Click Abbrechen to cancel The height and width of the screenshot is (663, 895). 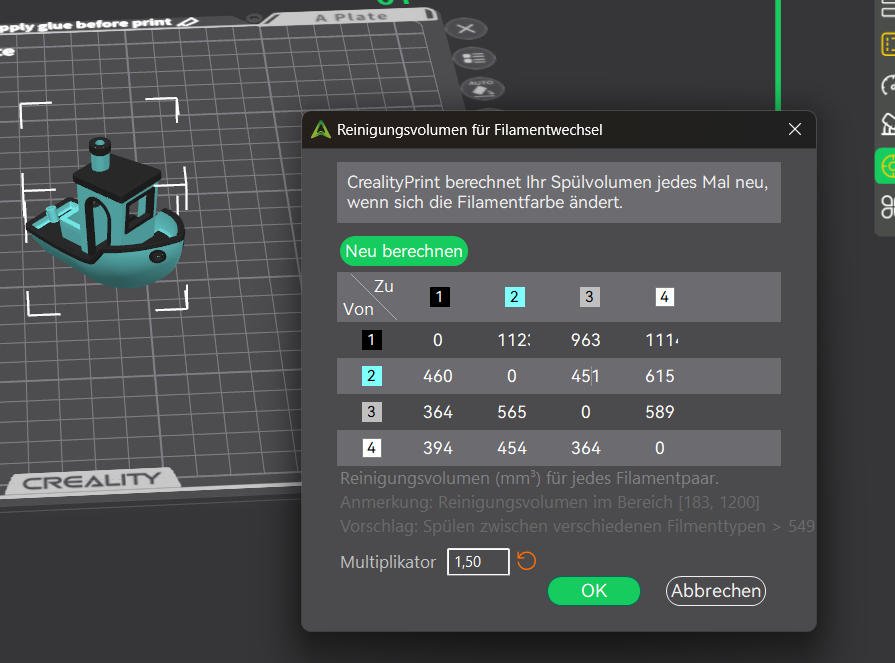tap(716, 591)
